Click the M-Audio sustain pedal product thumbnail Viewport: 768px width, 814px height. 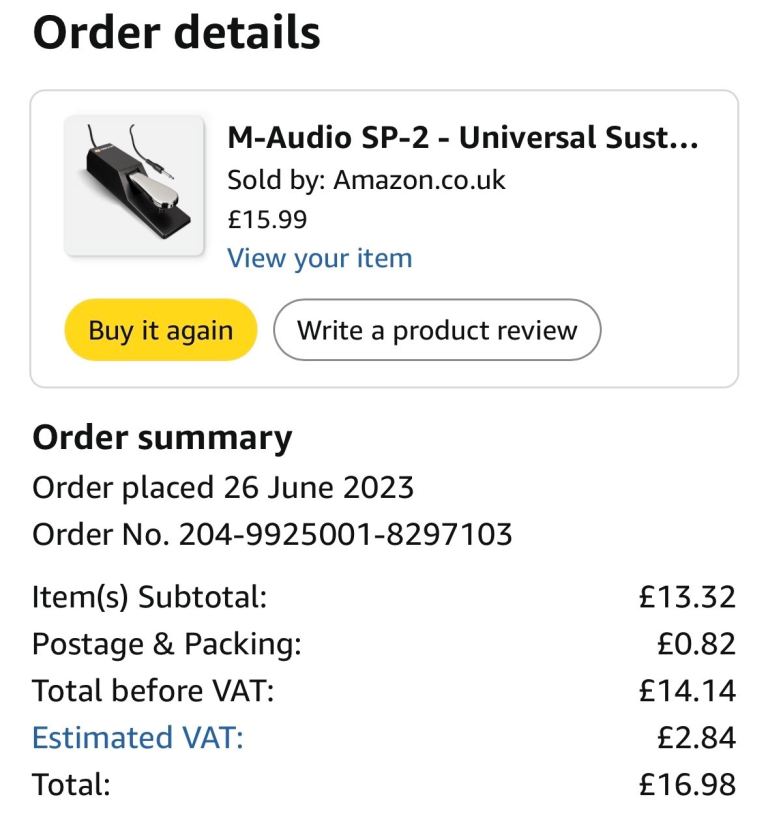(134, 185)
